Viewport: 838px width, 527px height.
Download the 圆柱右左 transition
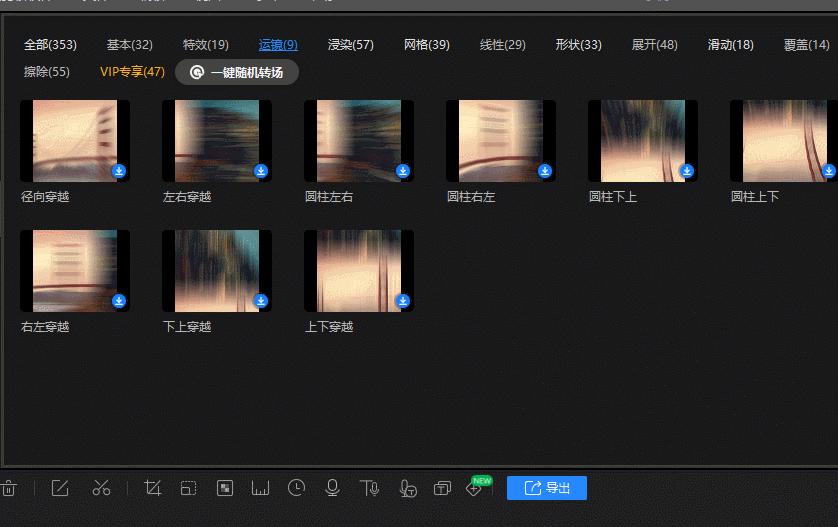click(545, 170)
